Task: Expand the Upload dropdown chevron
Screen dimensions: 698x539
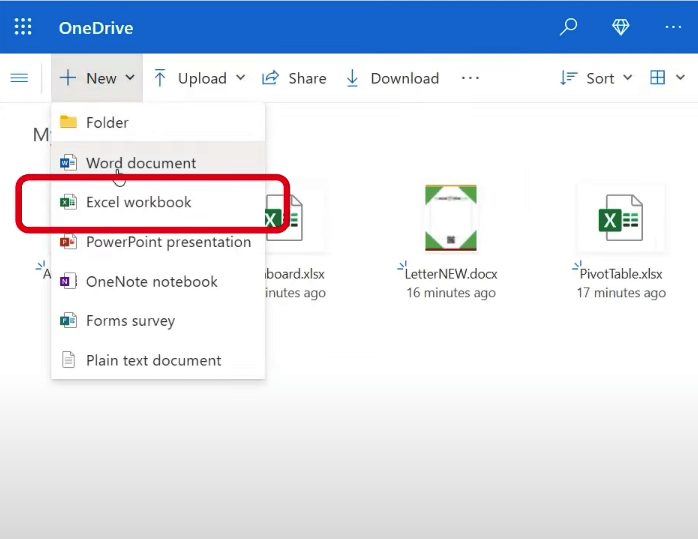Action: point(240,77)
